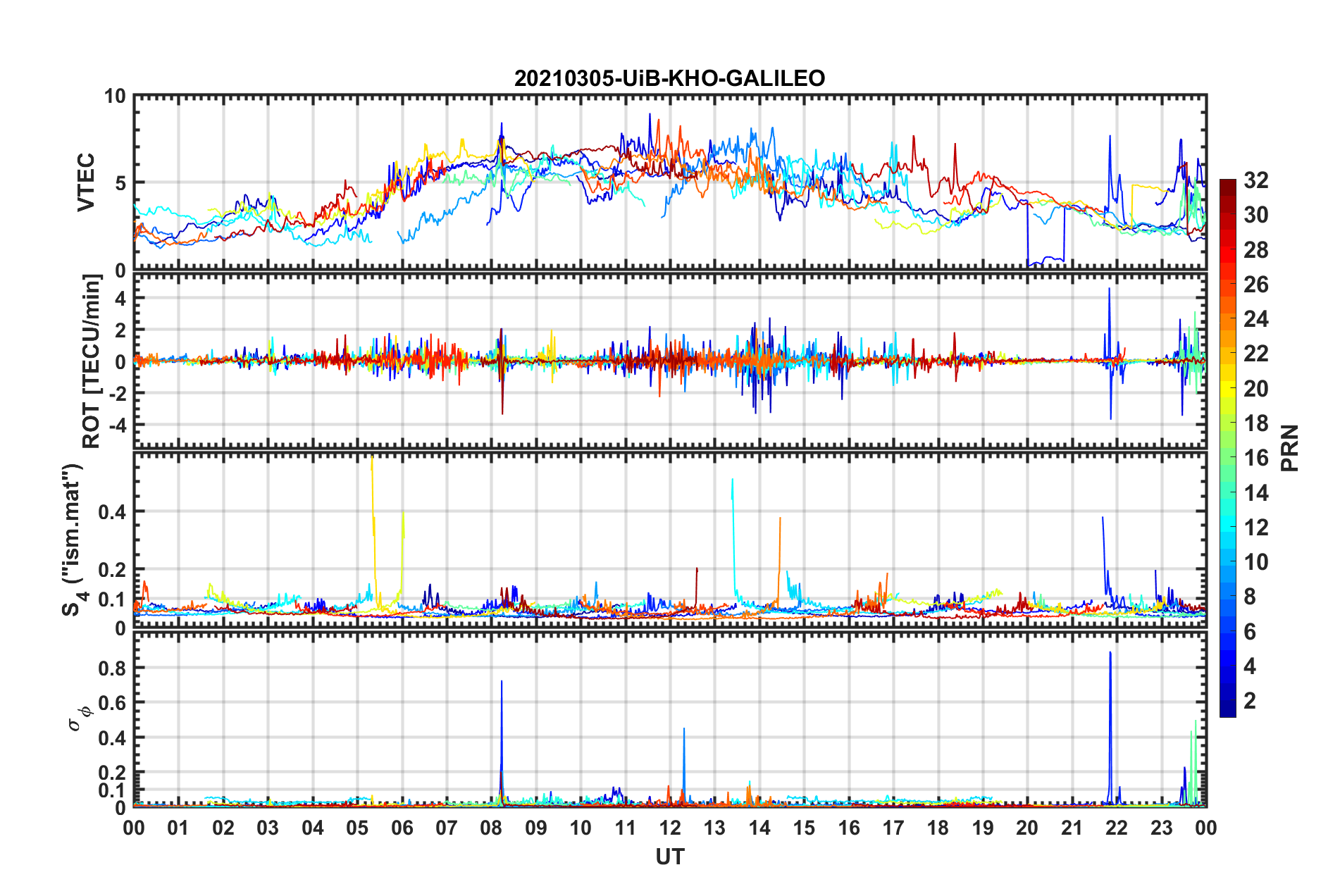Click VTEC y-axis tick 5
This screenshot has height=896, width=1340.
pos(120,183)
